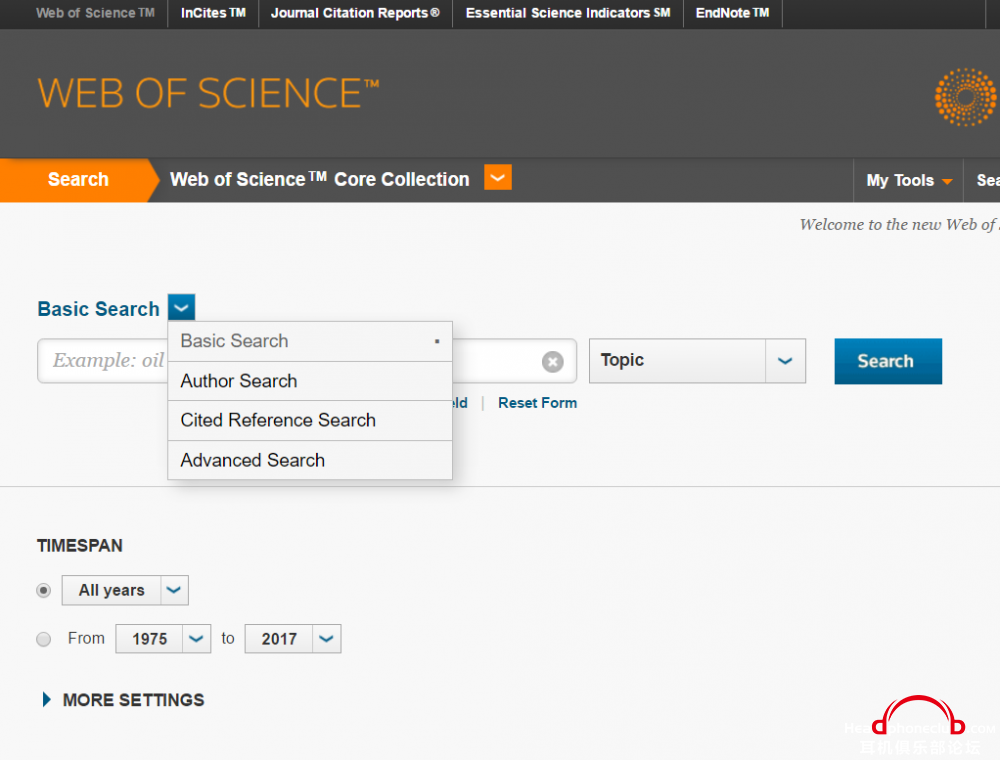The image size is (1000, 760).
Task: Choose Basic Search from the dropdown menu
Action: pos(310,341)
